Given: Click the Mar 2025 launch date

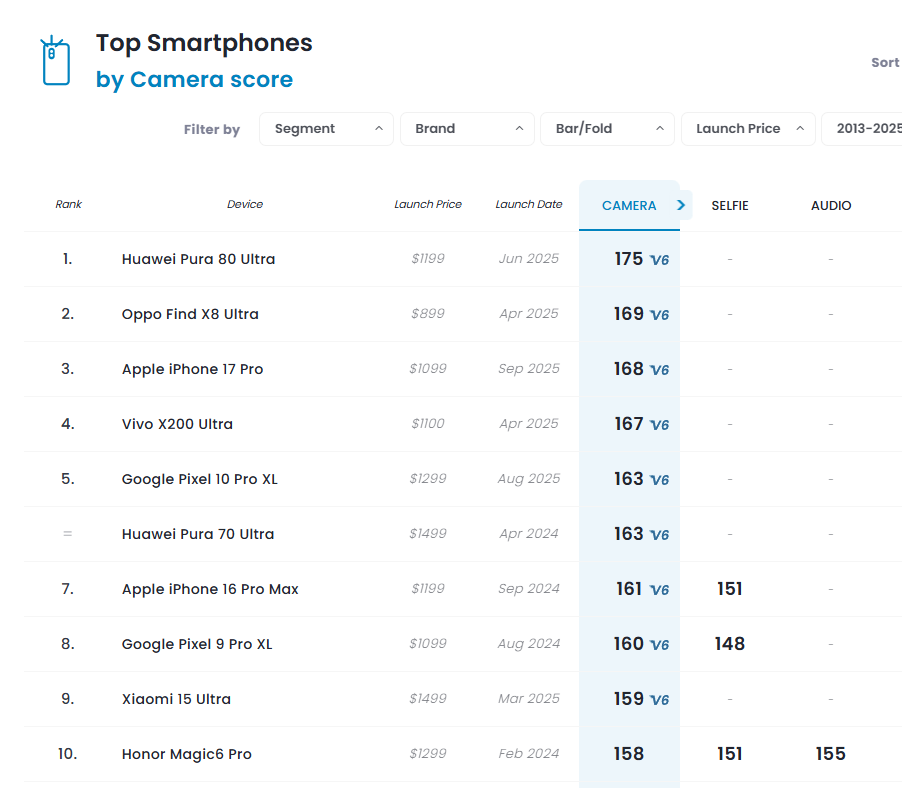Looking at the screenshot, I should (x=529, y=699).
